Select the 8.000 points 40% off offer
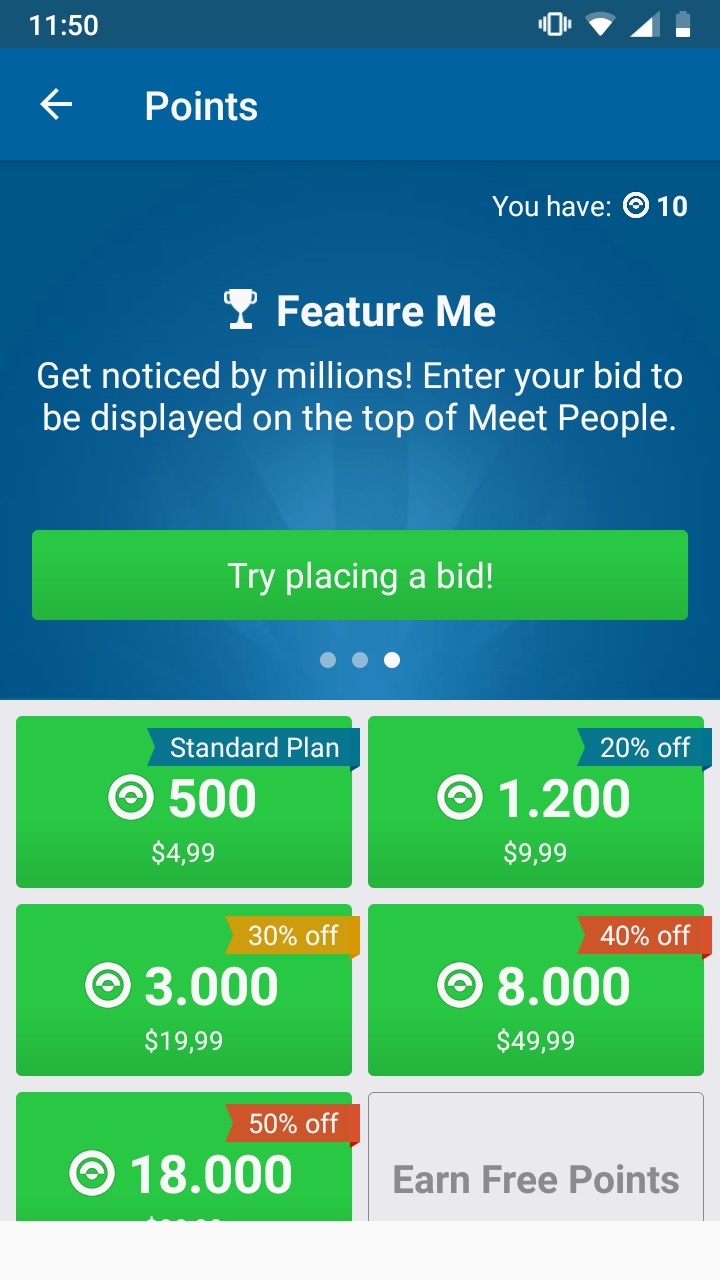Viewport: 720px width, 1280px height. coord(536,989)
